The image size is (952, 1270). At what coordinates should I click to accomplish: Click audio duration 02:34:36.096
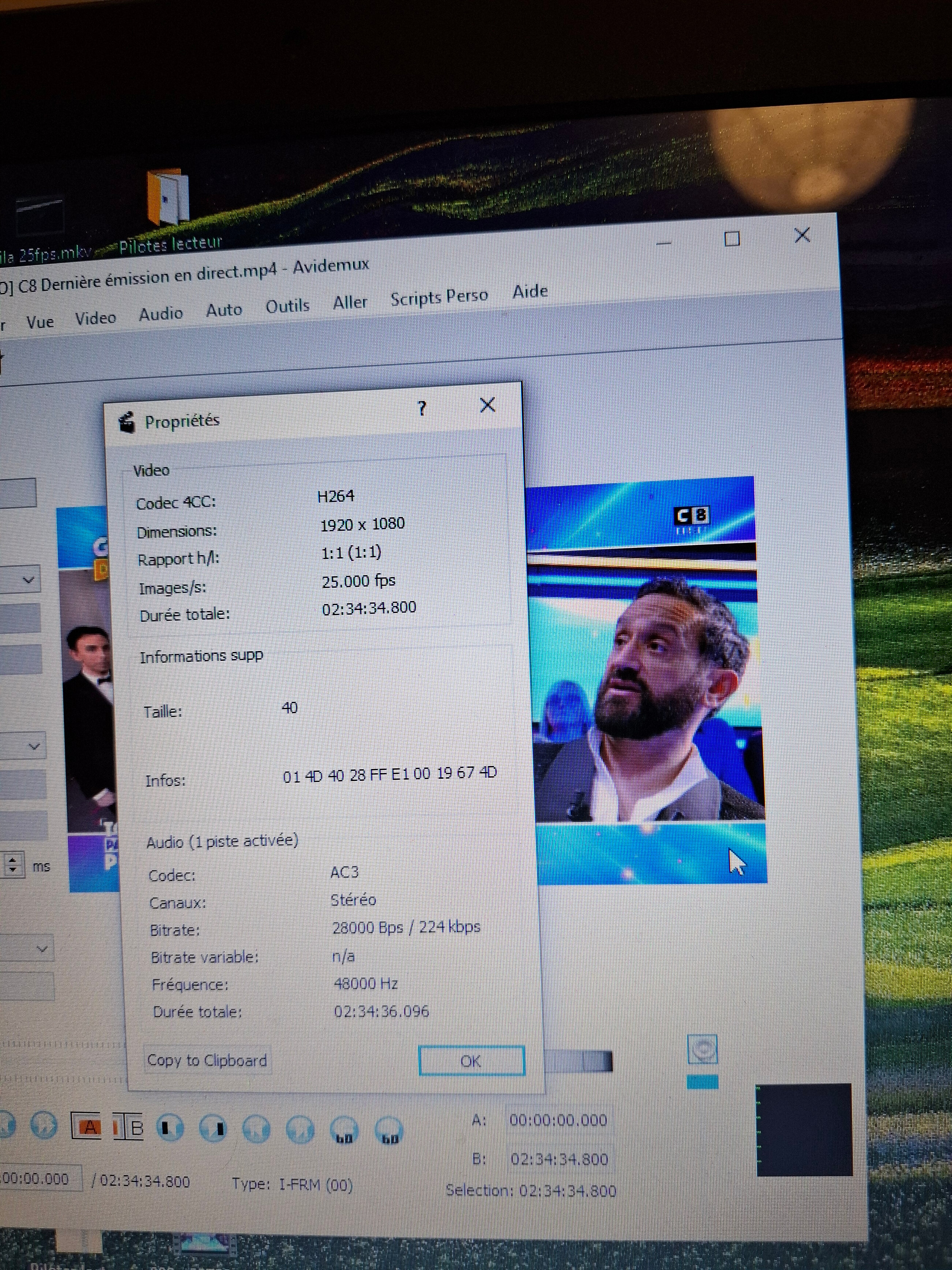point(381,1011)
